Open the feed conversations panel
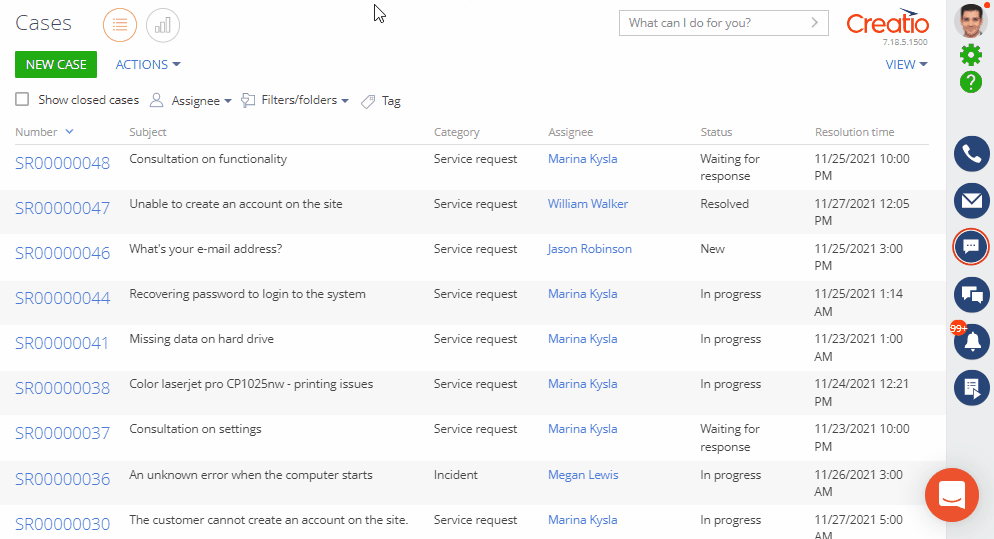The width and height of the screenshot is (994, 539). [971, 294]
